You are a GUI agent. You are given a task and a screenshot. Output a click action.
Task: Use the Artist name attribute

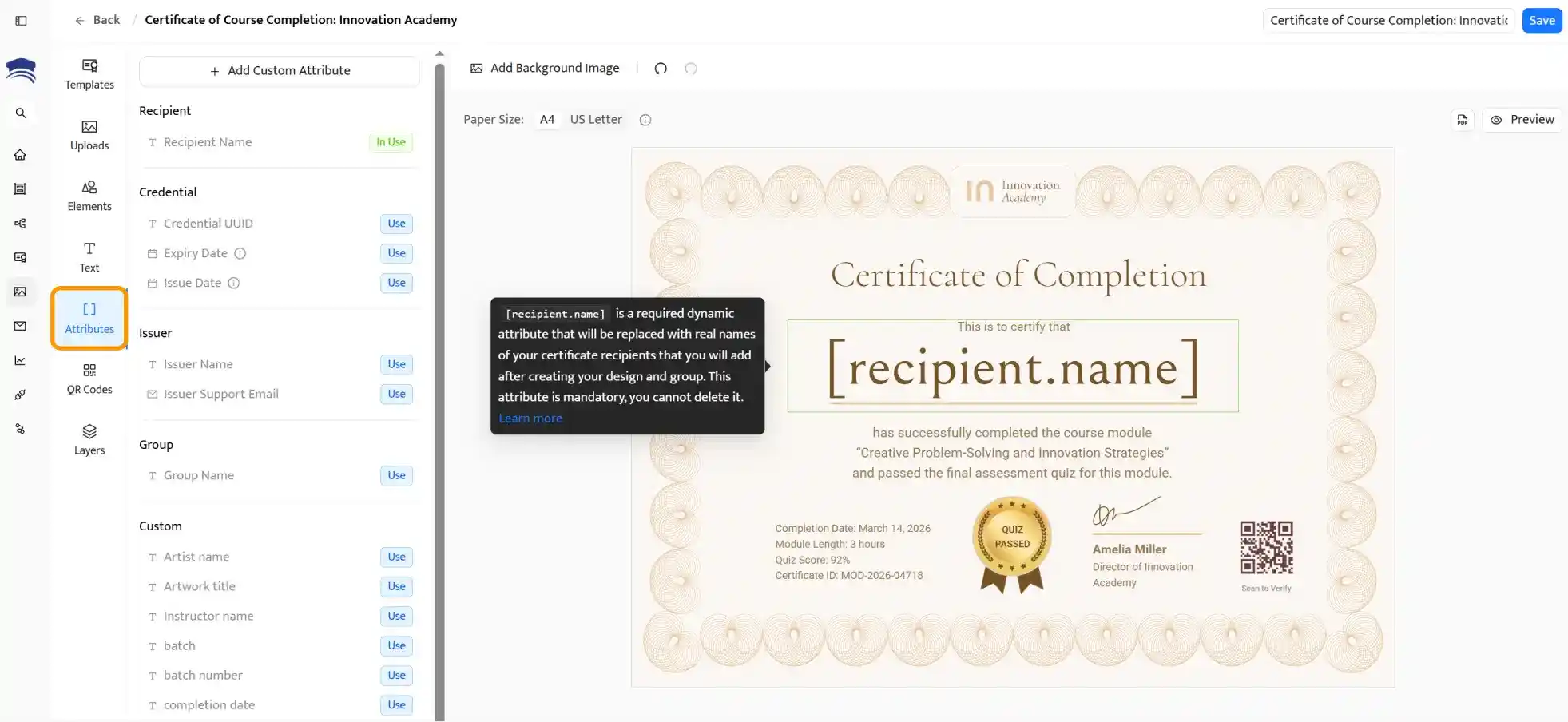pyautogui.click(x=396, y=557)
